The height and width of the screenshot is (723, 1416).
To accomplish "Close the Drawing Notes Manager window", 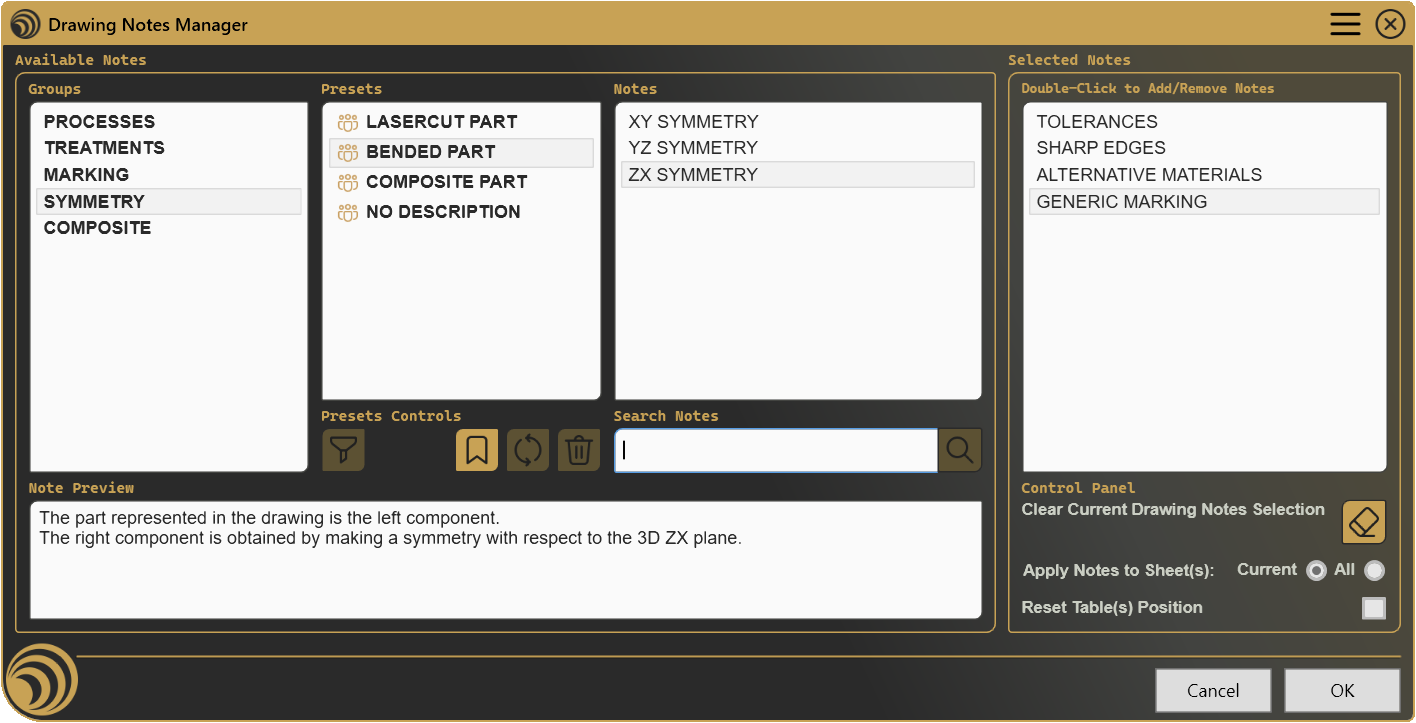I will tap(1391, 24).
